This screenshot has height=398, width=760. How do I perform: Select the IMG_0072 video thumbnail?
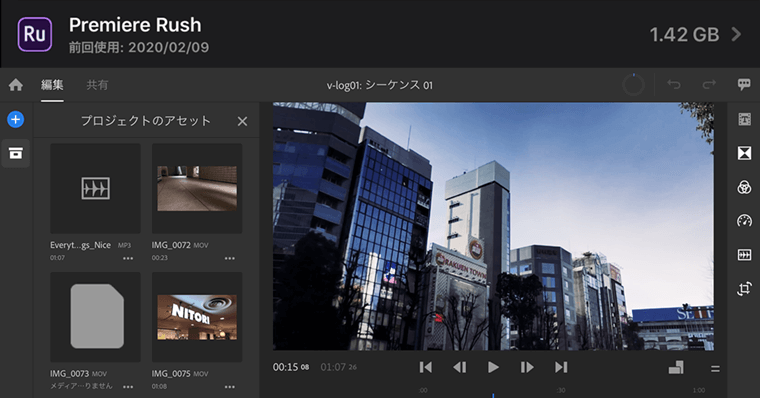tap(197, 189)
